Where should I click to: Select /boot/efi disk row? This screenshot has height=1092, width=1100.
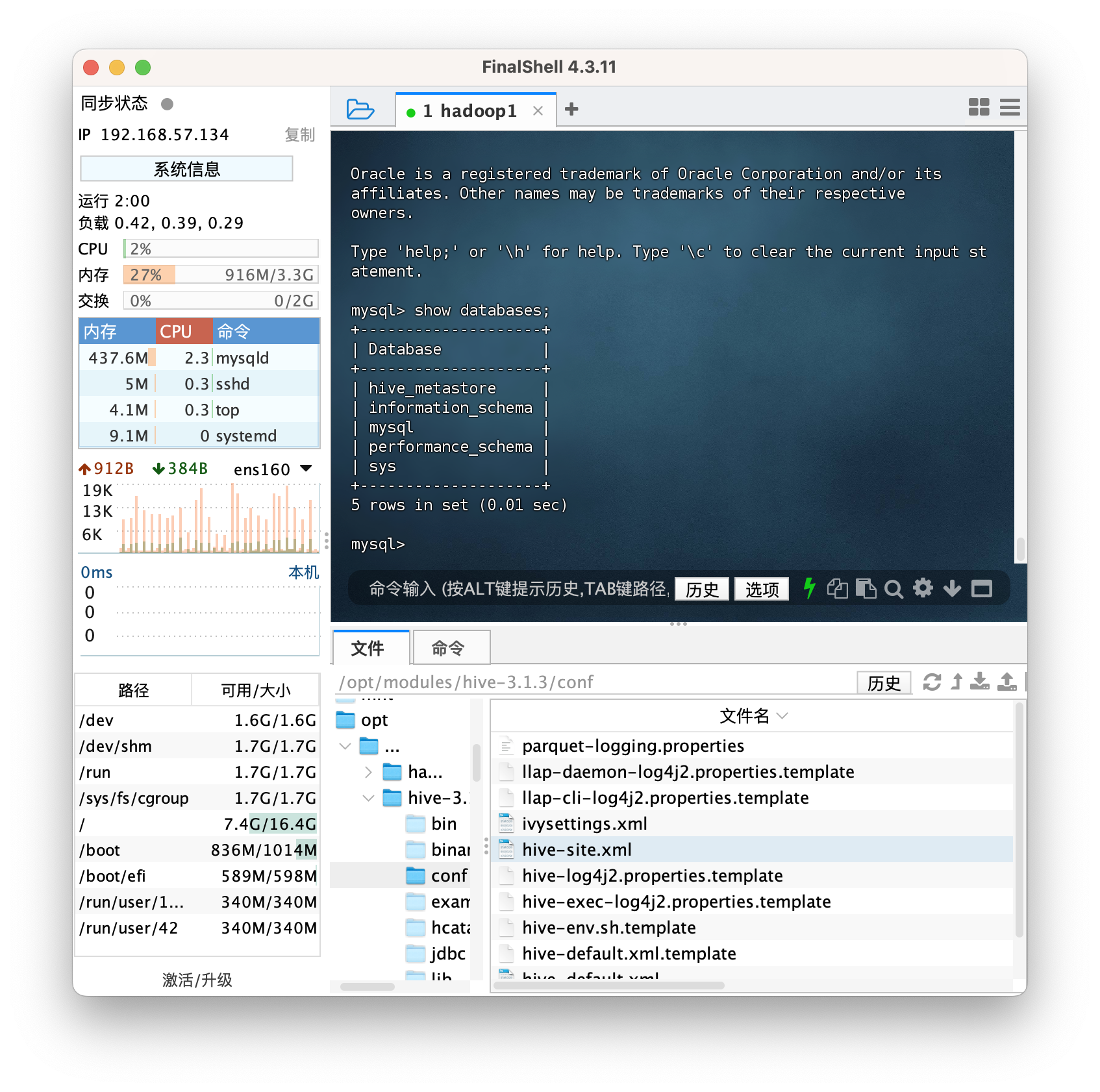click(198, 876)
